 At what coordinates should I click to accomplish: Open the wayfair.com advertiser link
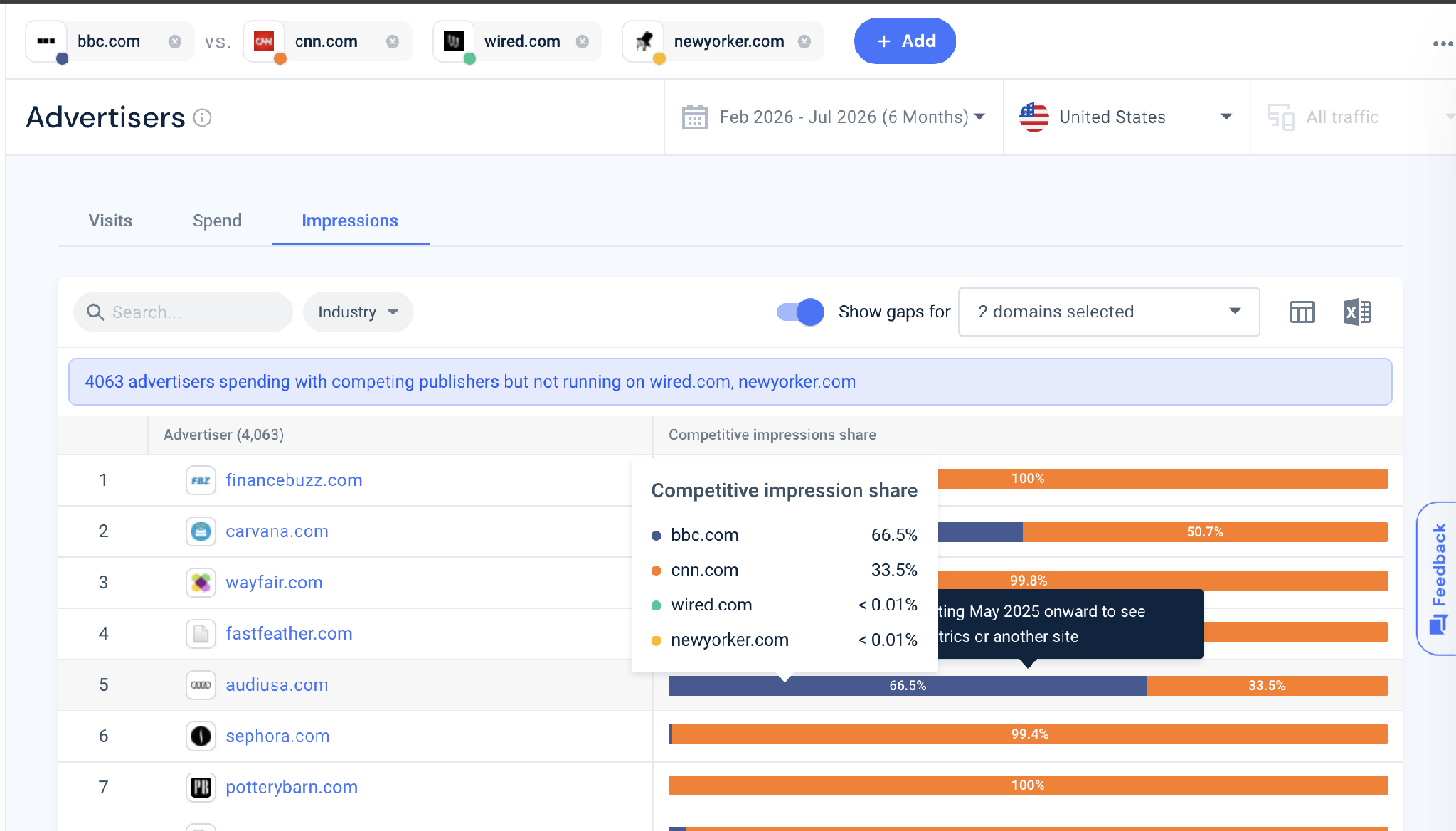[274, 583]
